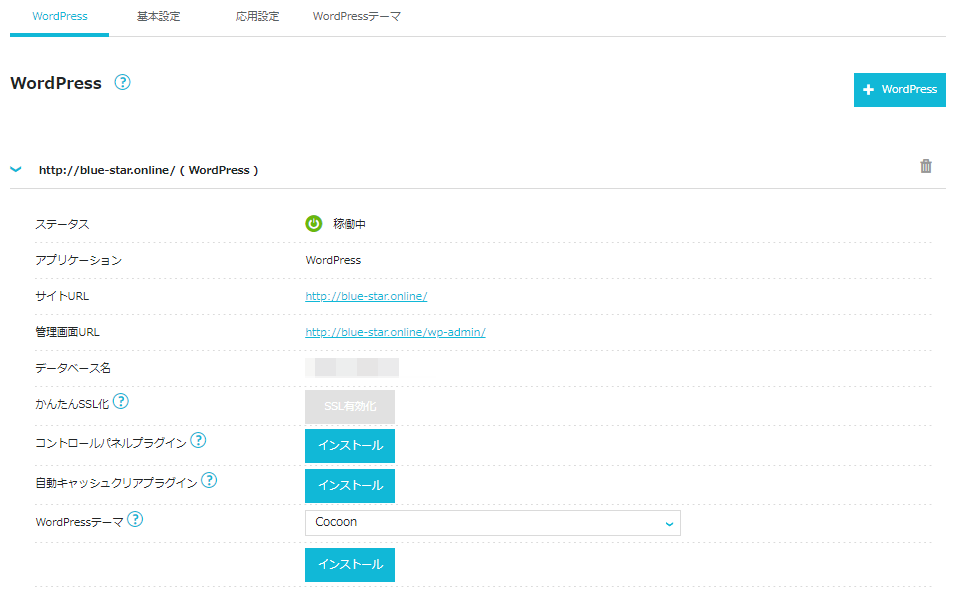This screenshot has width=963, height=607.
Task: Open help for かんたんSSL化
Action: pos(121,401)
